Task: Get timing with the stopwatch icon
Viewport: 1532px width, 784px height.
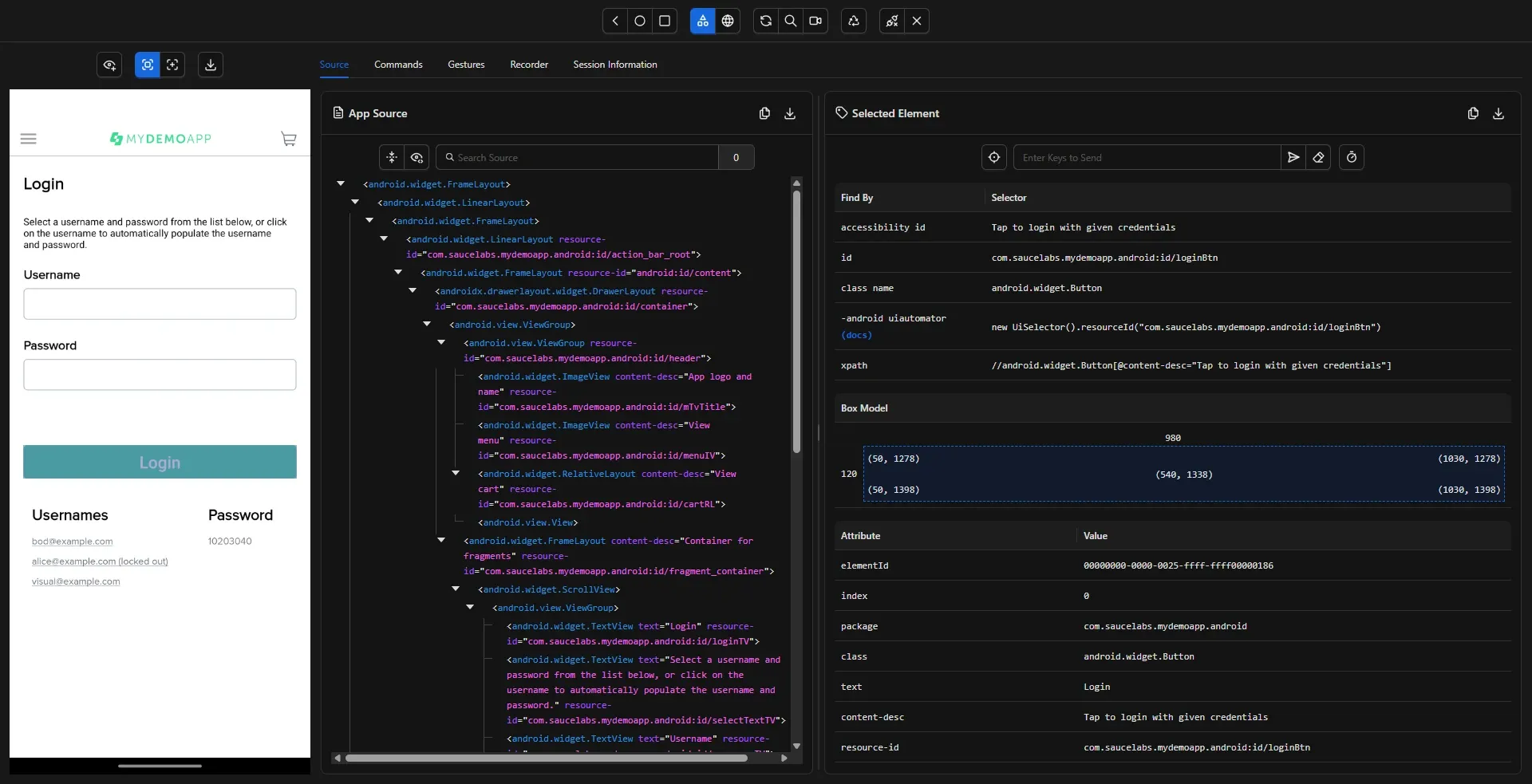Action: pyautogui.click(x=1352, y=158)
